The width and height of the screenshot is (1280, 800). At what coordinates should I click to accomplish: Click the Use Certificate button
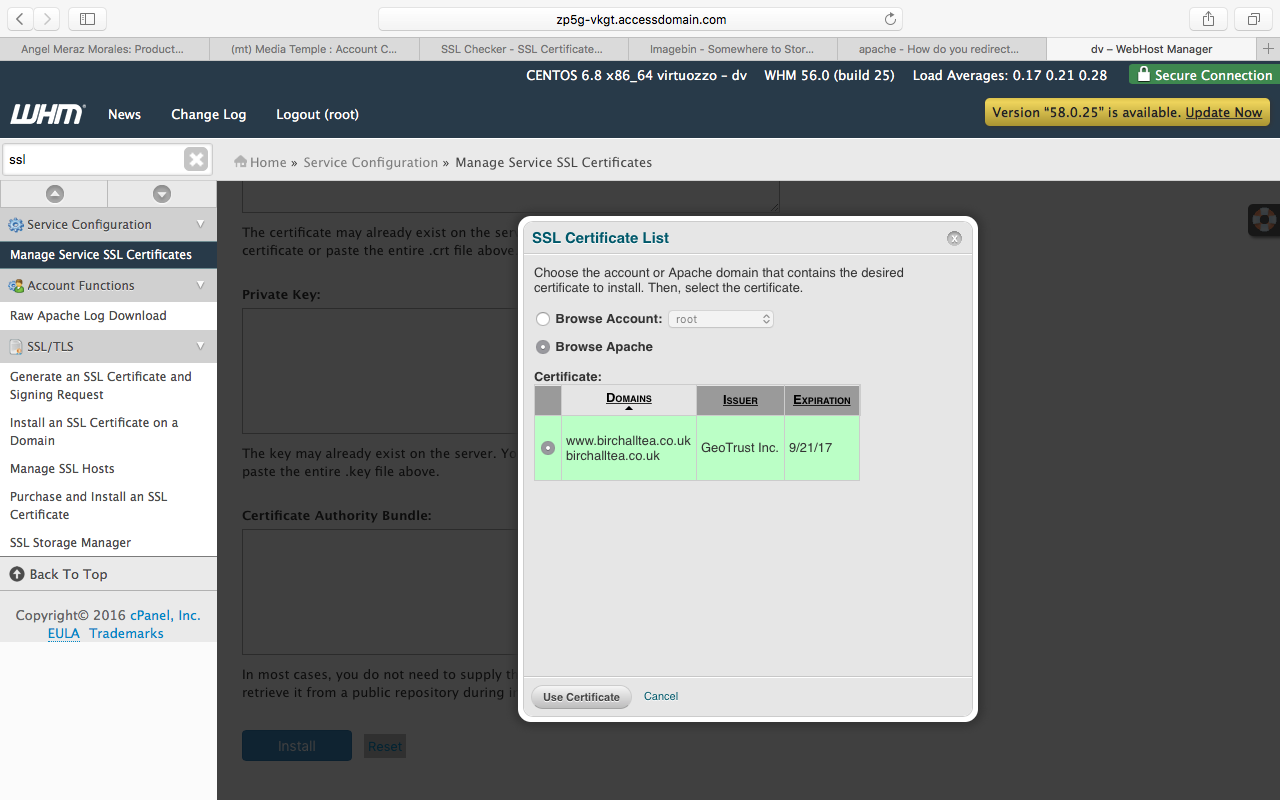tap(581, 697)
